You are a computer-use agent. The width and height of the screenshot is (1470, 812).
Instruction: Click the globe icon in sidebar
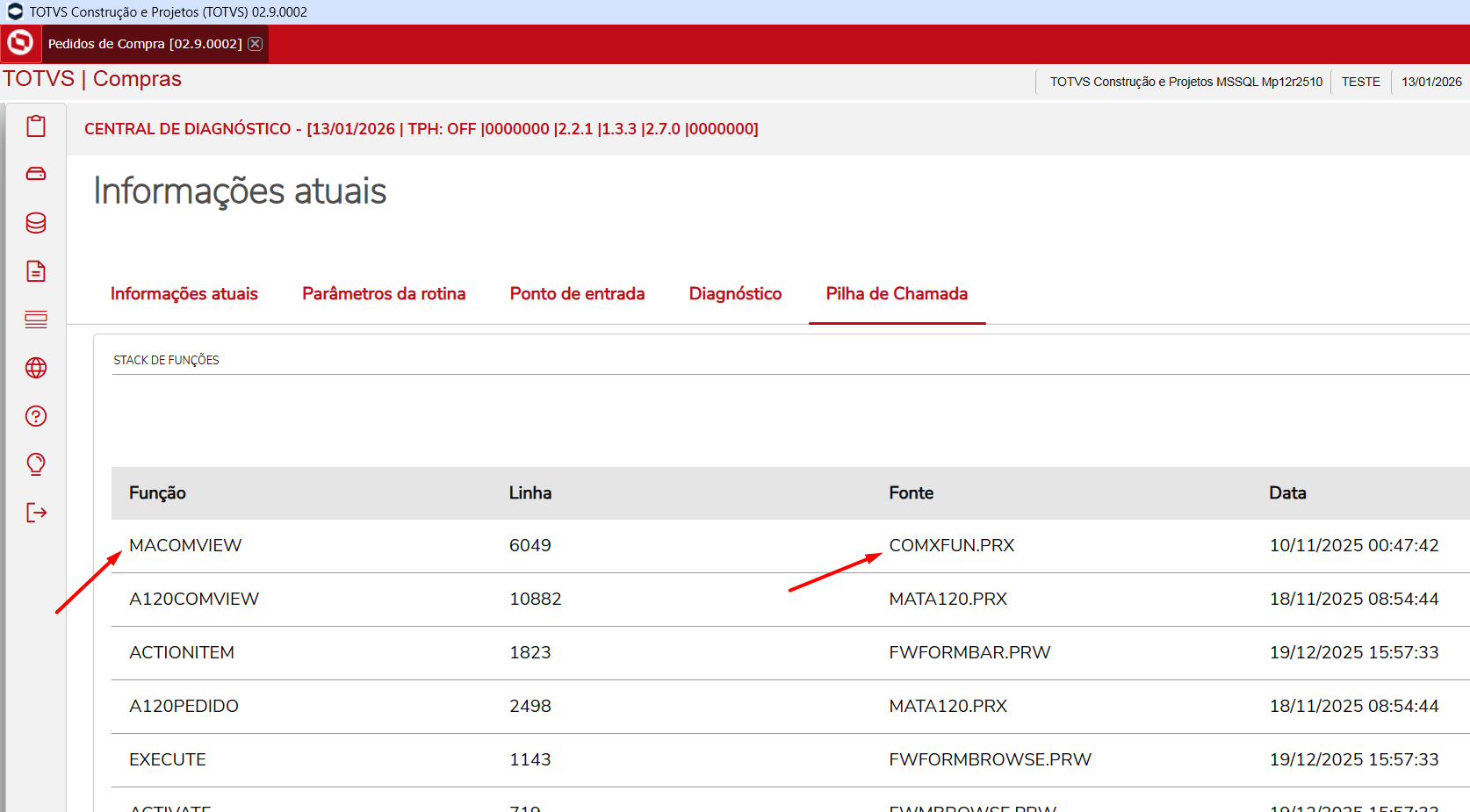(36, 368)
